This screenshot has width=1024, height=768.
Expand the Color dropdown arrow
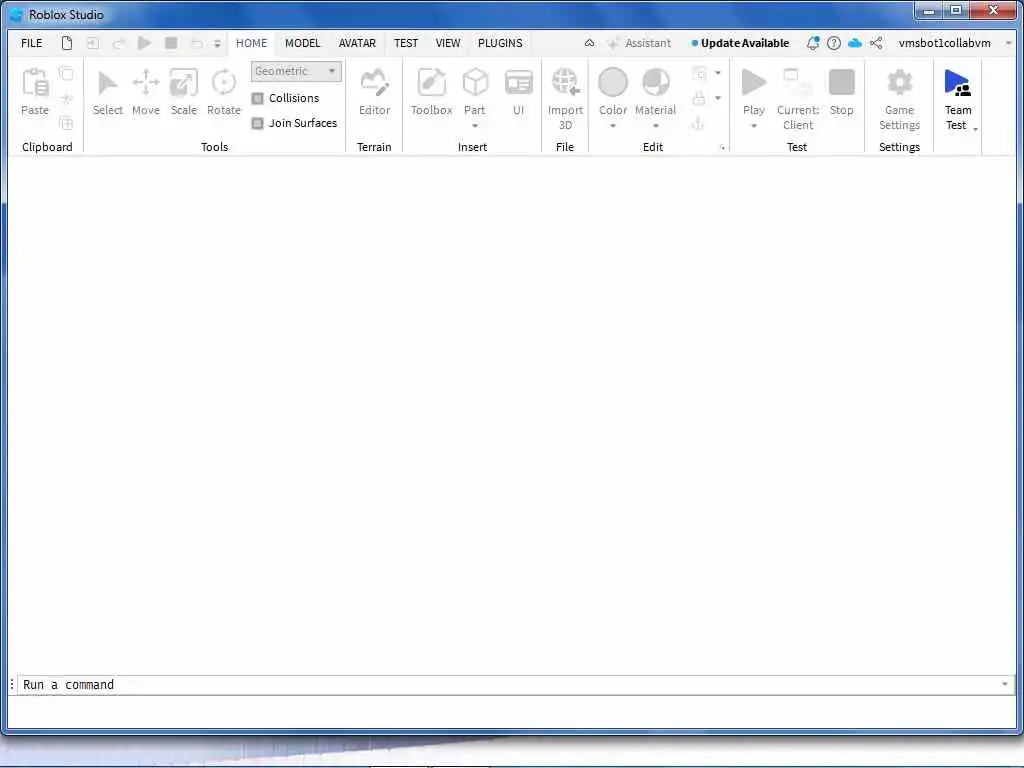point(613,126)
